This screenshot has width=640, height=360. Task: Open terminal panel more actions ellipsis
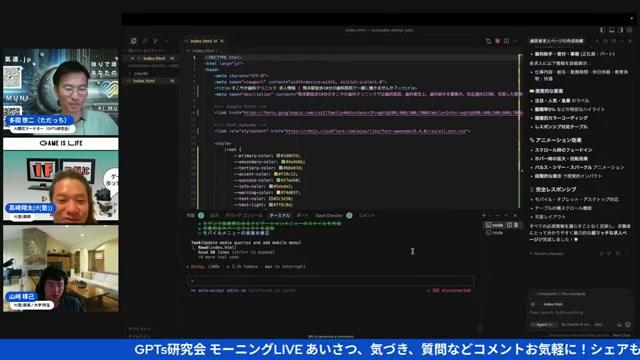[497, 216]
